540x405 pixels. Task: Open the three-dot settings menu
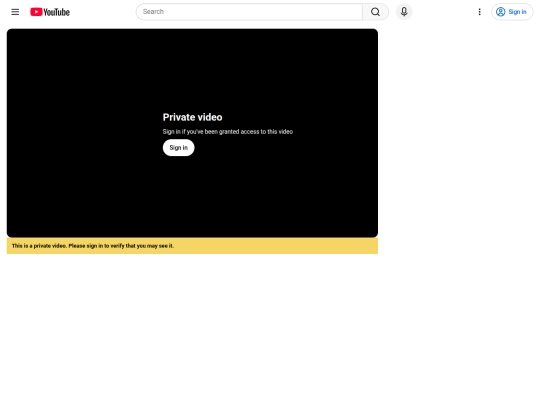[479, 12]
